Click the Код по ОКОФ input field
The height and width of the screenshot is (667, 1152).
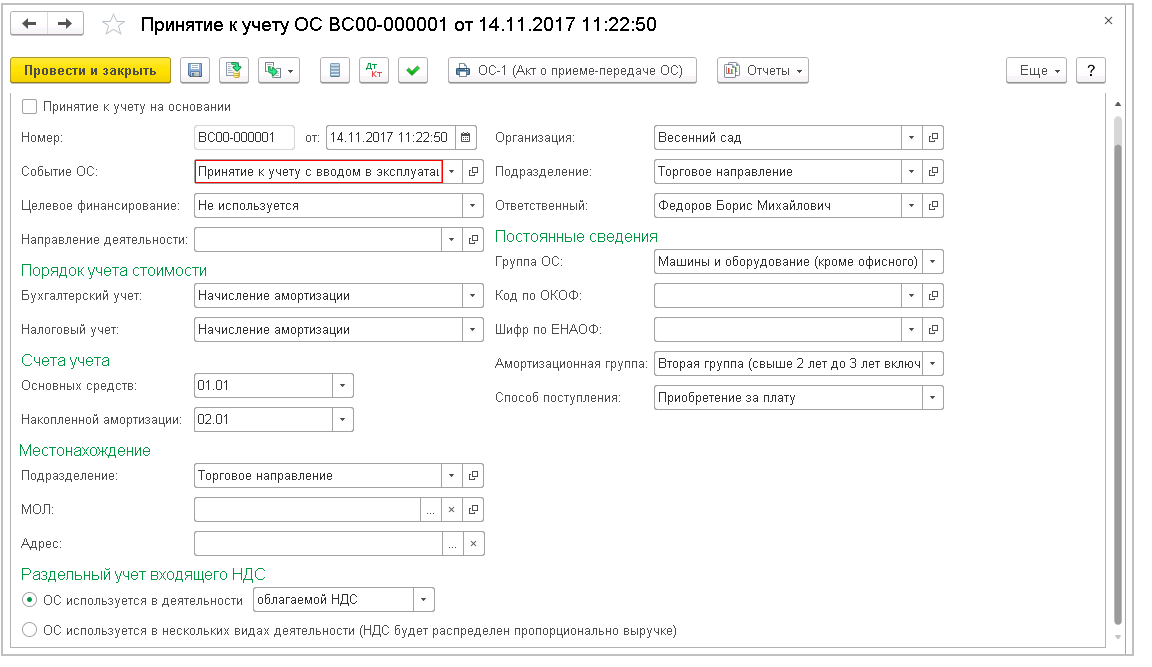pos(778,295)
